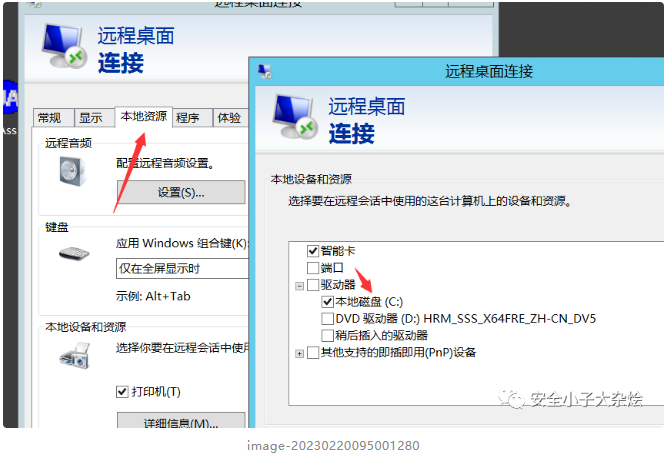668x459 pixels.
Task: Check the 端口 checkbox
Action: (x=313, y=268)
